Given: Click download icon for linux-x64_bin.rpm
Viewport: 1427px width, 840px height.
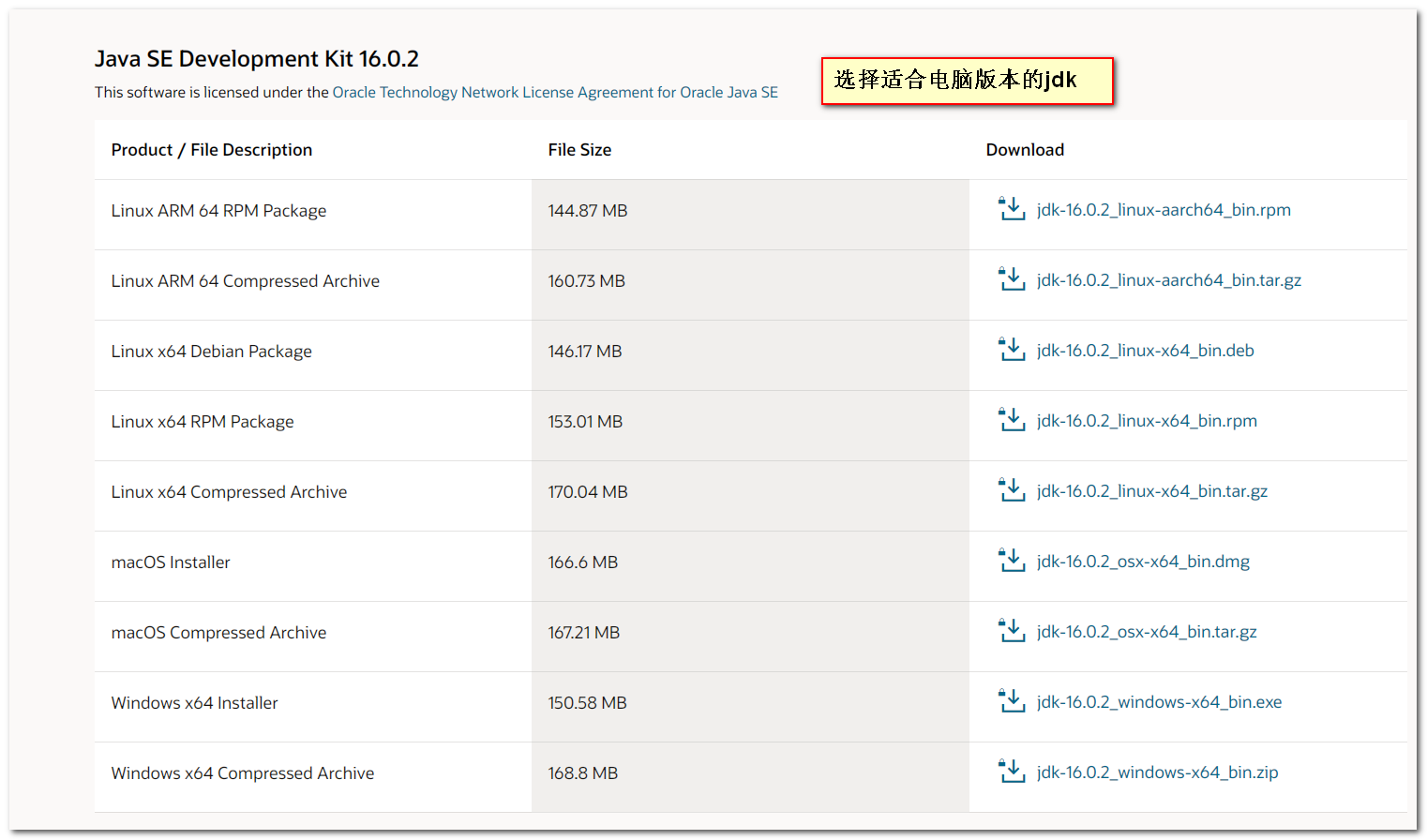Looking at the screenshot, I should pyautogui.click(x=1012, y=420).
